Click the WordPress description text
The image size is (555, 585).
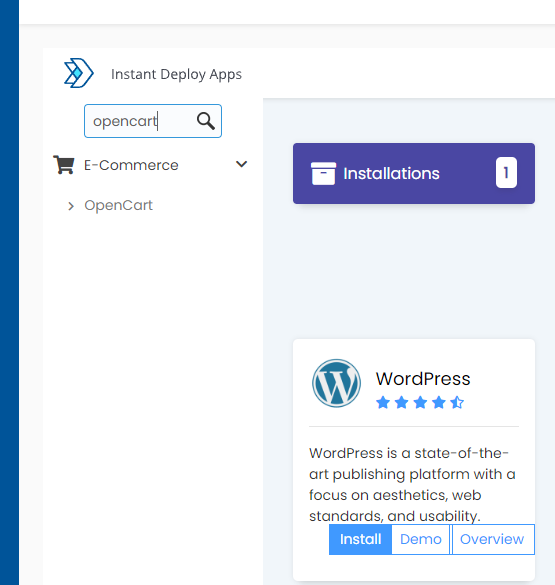412,484
